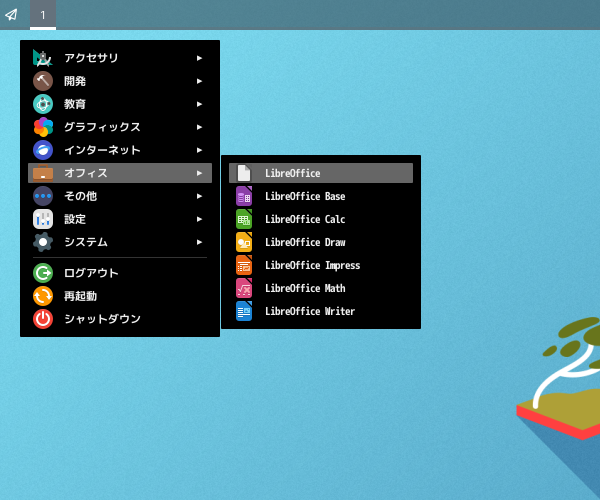Viewport: 600px width, 500px height.
Task: Click the その他 three-dots icon
Action: coord(43,196)
